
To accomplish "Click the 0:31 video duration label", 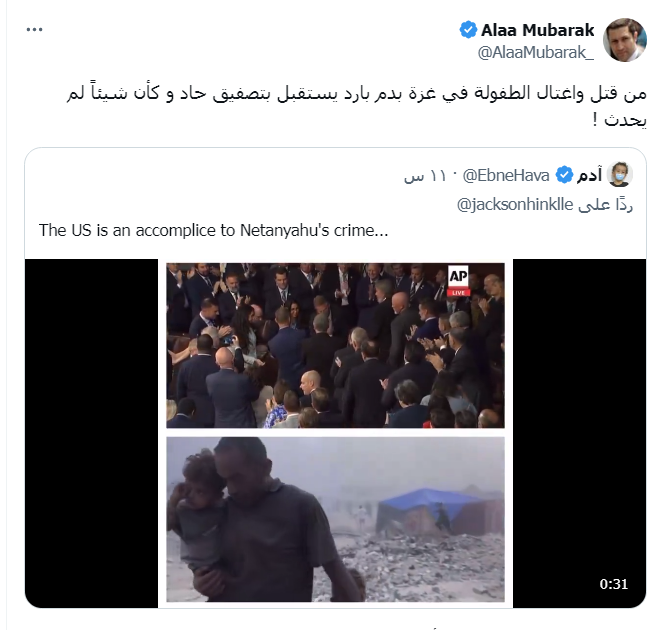I will (x=614, y=584).
